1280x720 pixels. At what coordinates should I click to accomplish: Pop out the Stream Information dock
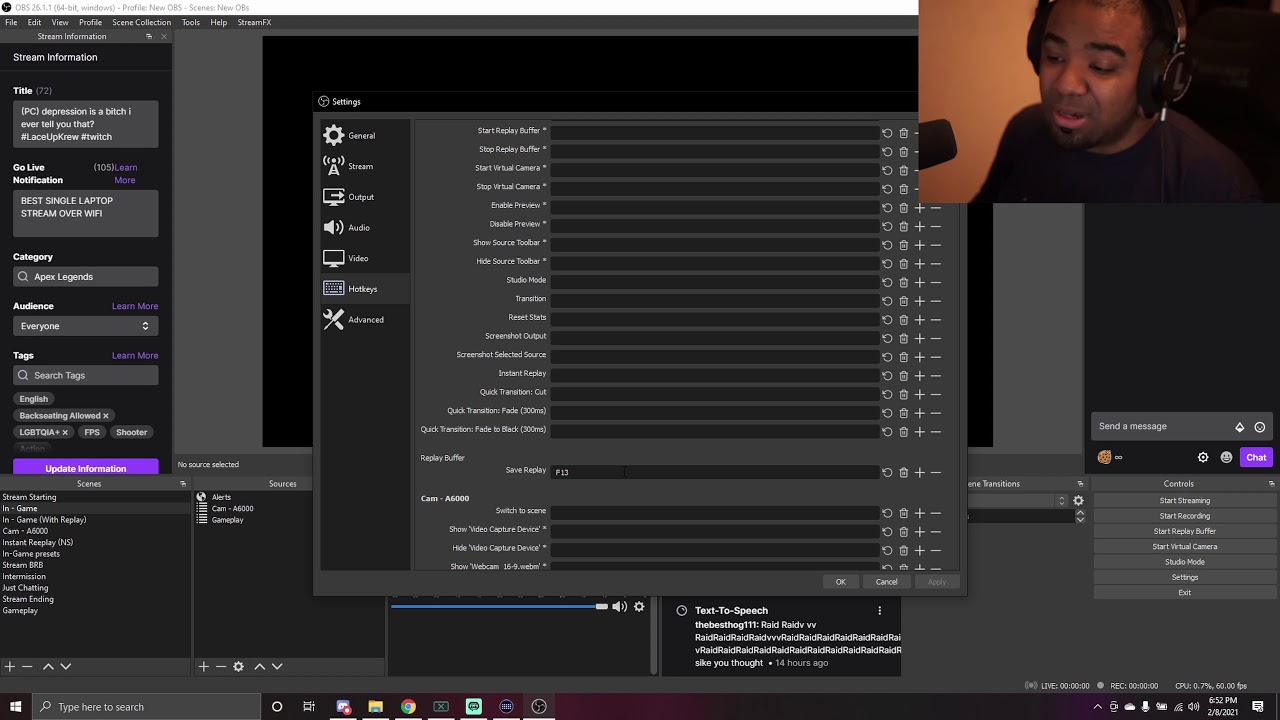coord(149,37)
